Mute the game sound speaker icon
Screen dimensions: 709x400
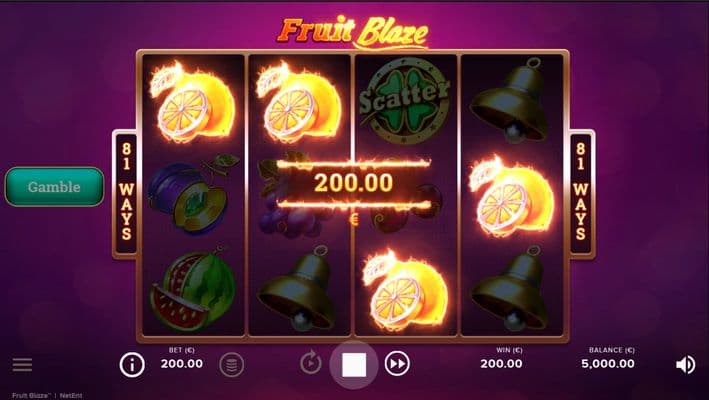685,364
